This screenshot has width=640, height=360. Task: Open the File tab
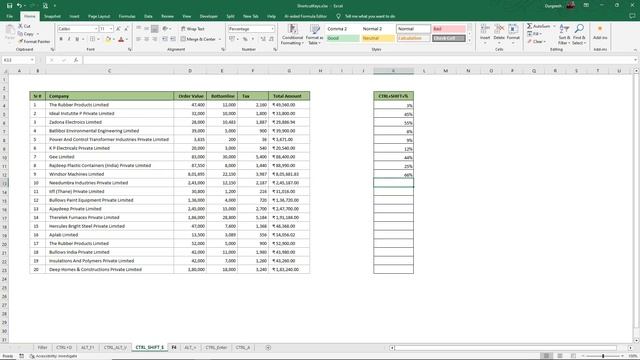point(10,16)
